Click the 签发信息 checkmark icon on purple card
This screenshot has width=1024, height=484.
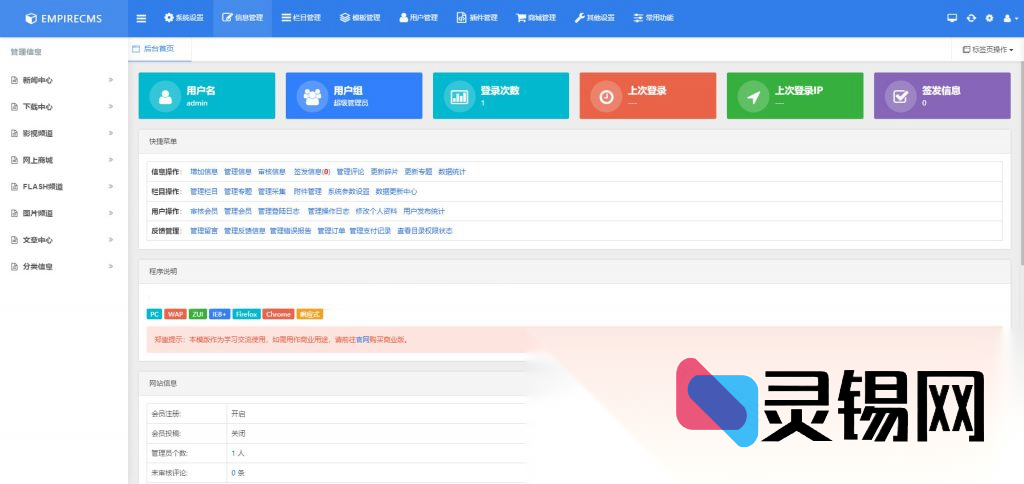coord(900,96)
